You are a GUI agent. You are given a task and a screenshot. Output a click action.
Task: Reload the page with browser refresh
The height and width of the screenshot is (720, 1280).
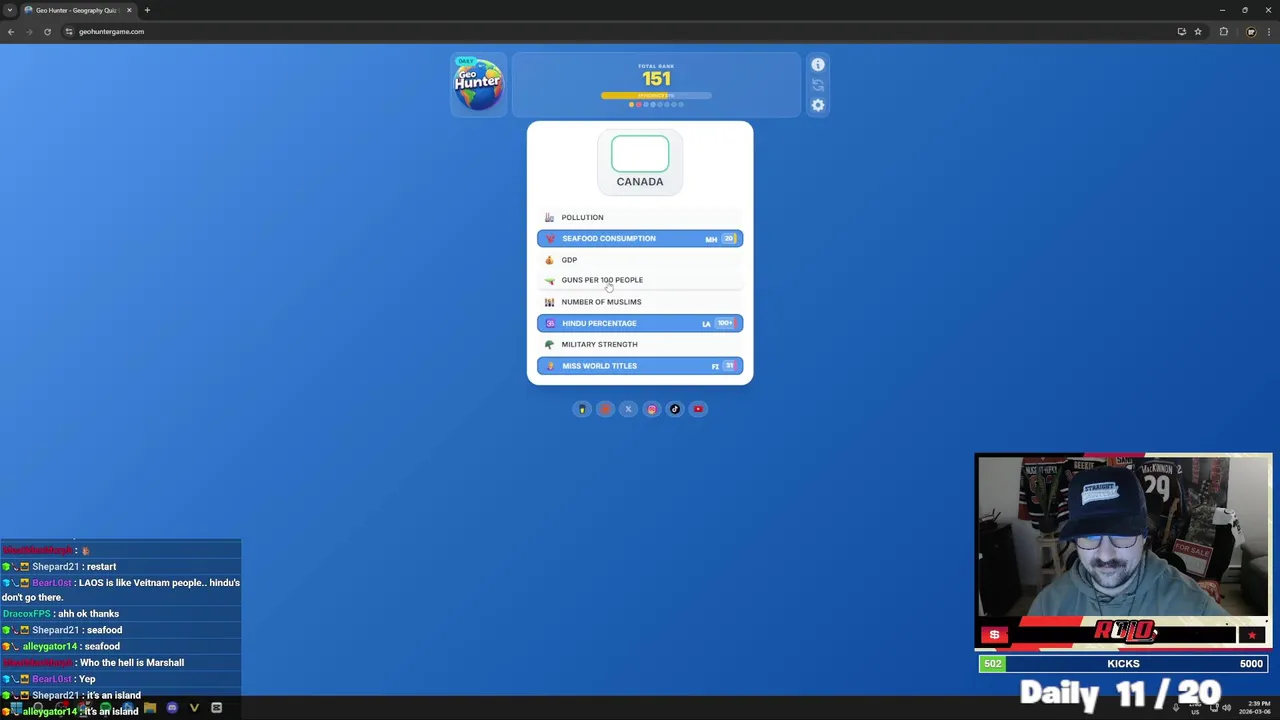(47, 31)
